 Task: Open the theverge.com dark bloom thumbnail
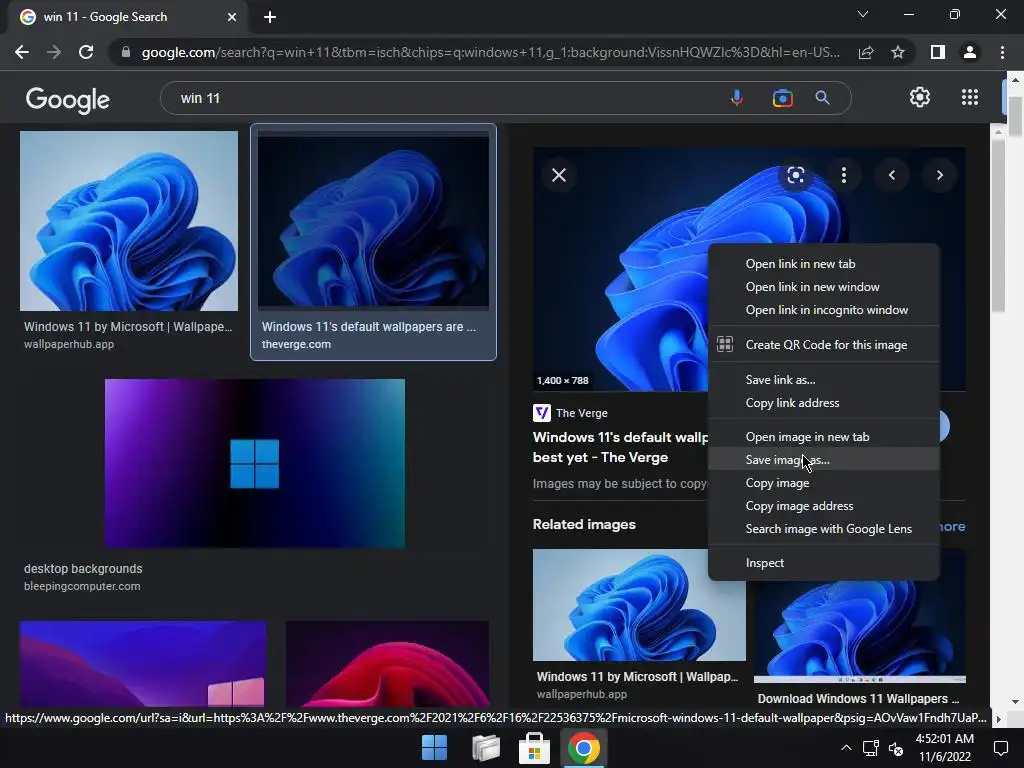tap(373, 219)
